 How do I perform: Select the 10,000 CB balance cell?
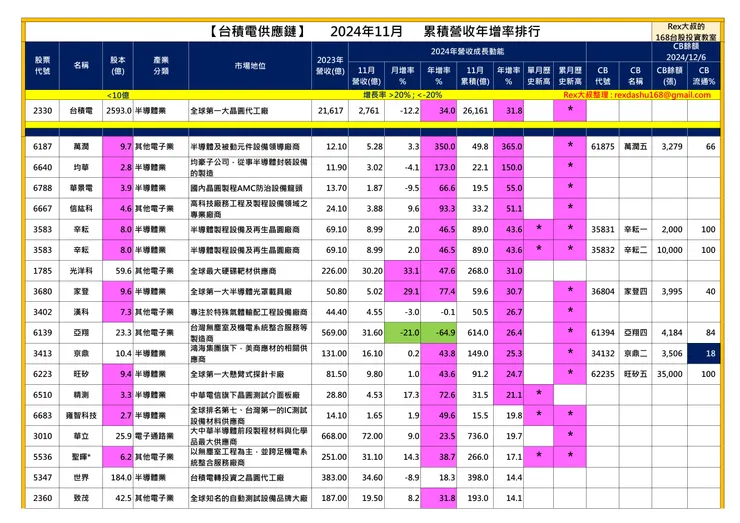[670, 250]
